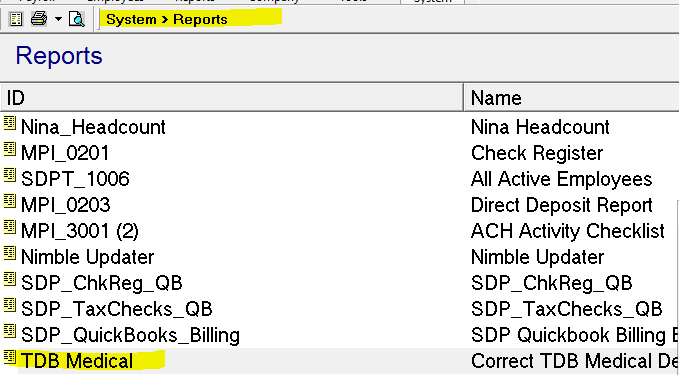Click the MPI_3001 (2) row icon
Viewport: 679px width, 375px height.
[10, 227]
